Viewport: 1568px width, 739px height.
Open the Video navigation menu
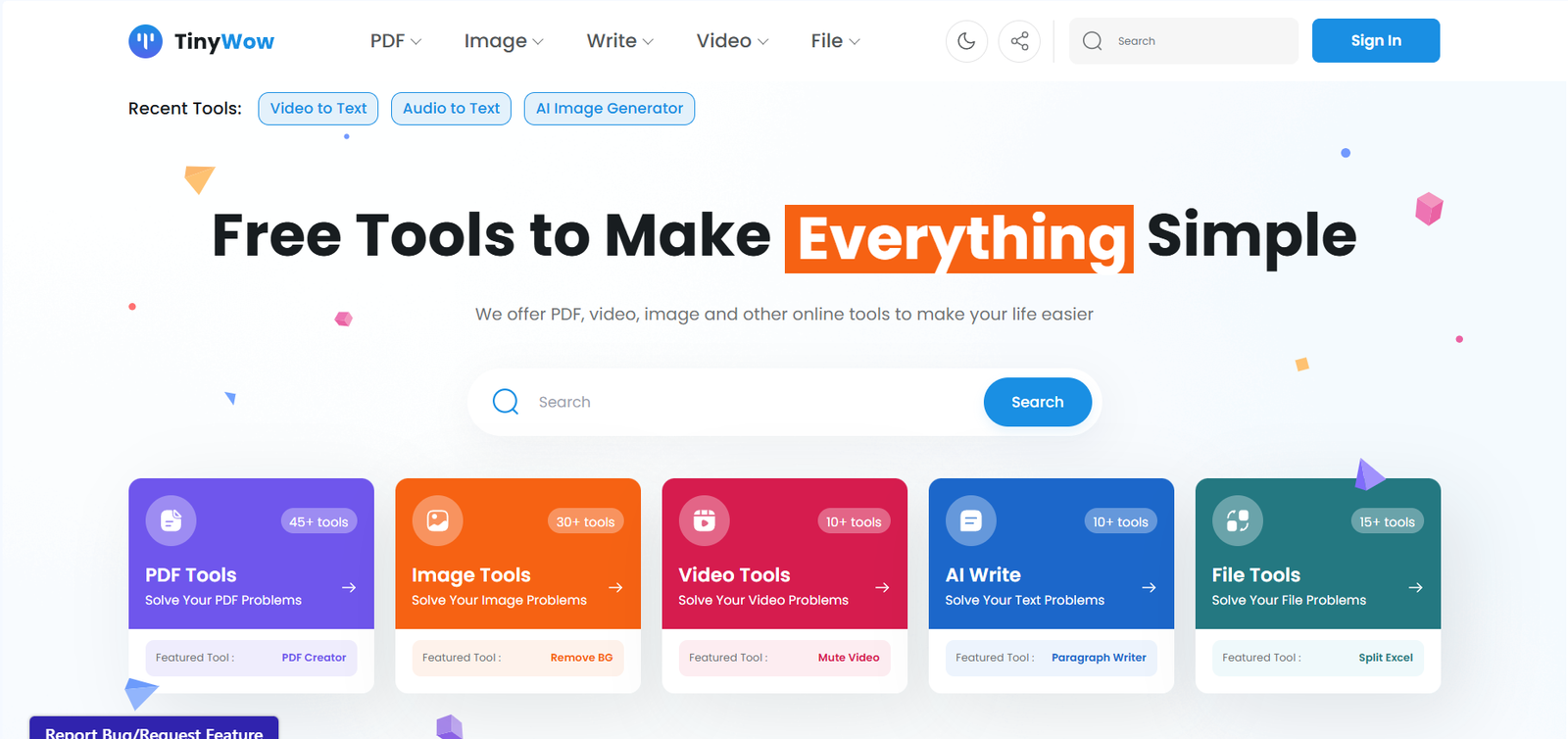732,41
